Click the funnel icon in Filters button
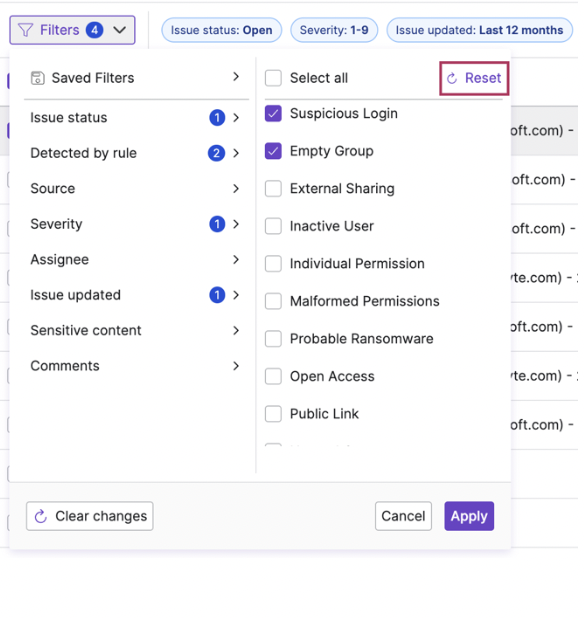This screenshot has height=618, width=584. click(x=26, y=30)
